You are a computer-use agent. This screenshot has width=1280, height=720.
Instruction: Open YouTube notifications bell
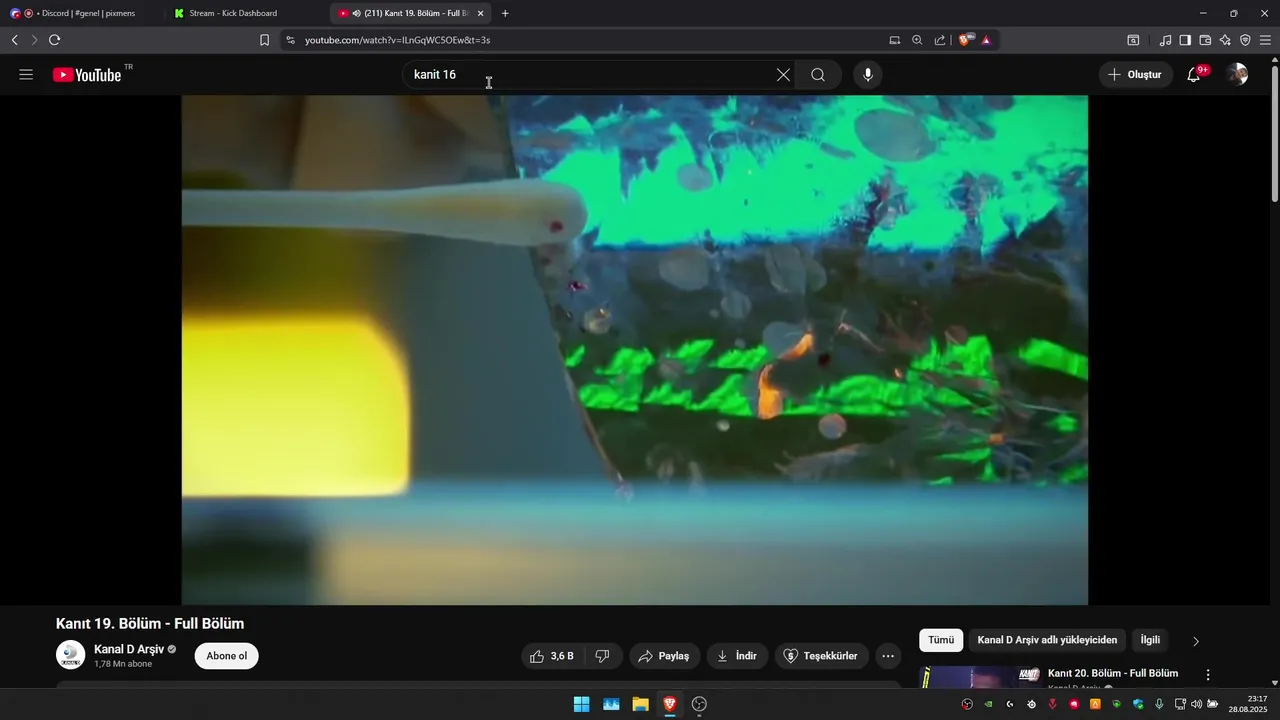point(1194,75)
